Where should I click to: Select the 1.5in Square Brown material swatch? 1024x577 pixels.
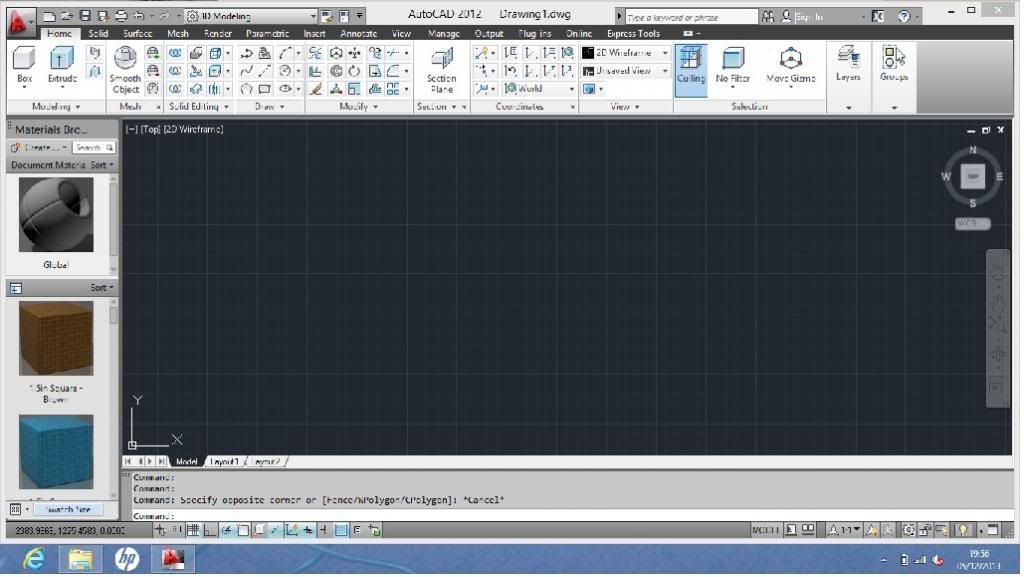coord(56,338)
